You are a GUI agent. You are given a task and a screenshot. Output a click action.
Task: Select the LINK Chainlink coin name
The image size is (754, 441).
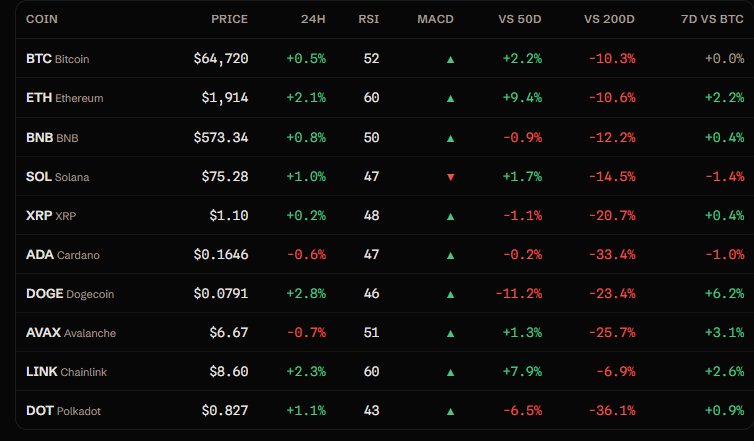coord(66,371)
